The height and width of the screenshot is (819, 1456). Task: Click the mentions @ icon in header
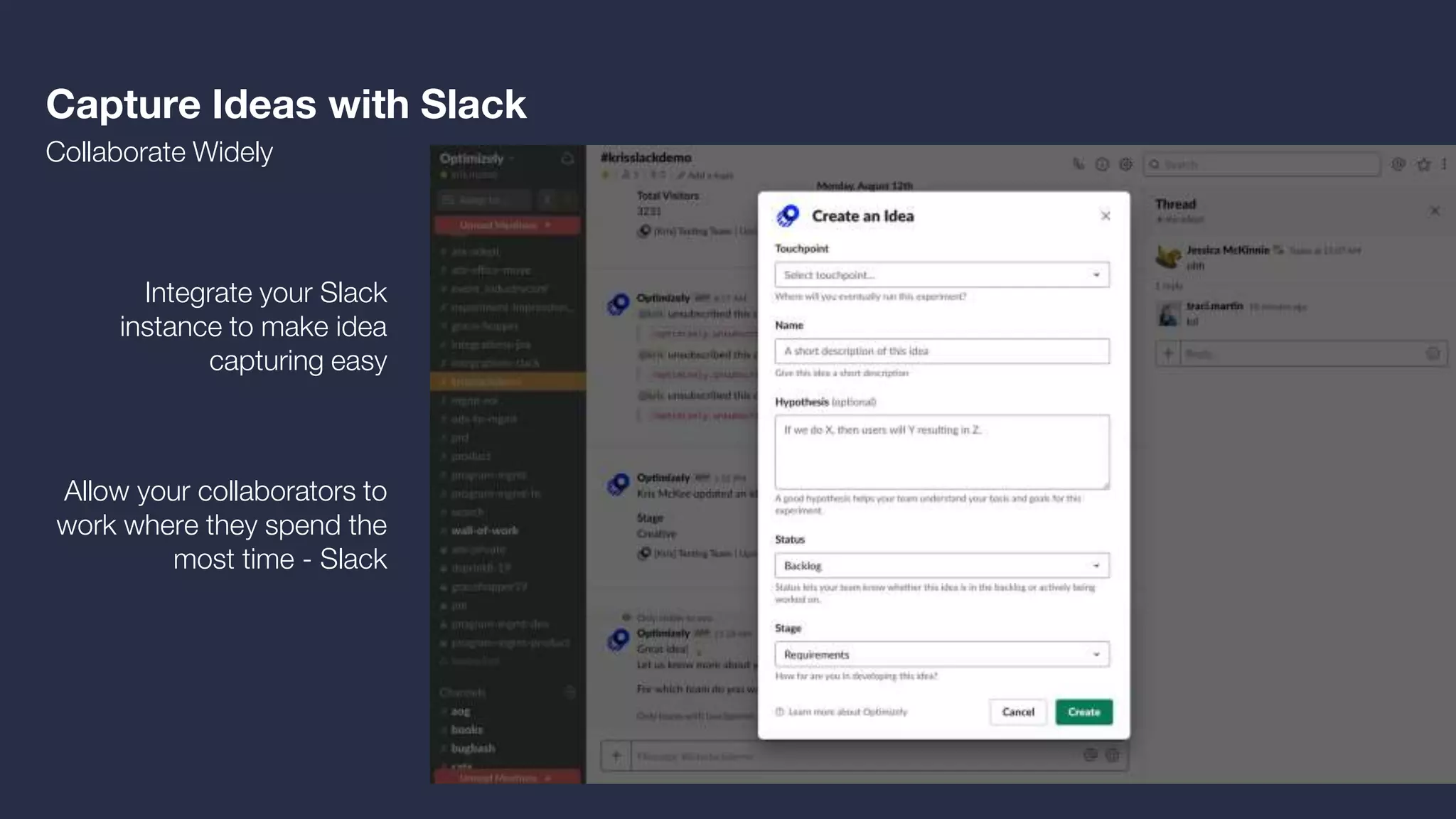point(1398,164)
